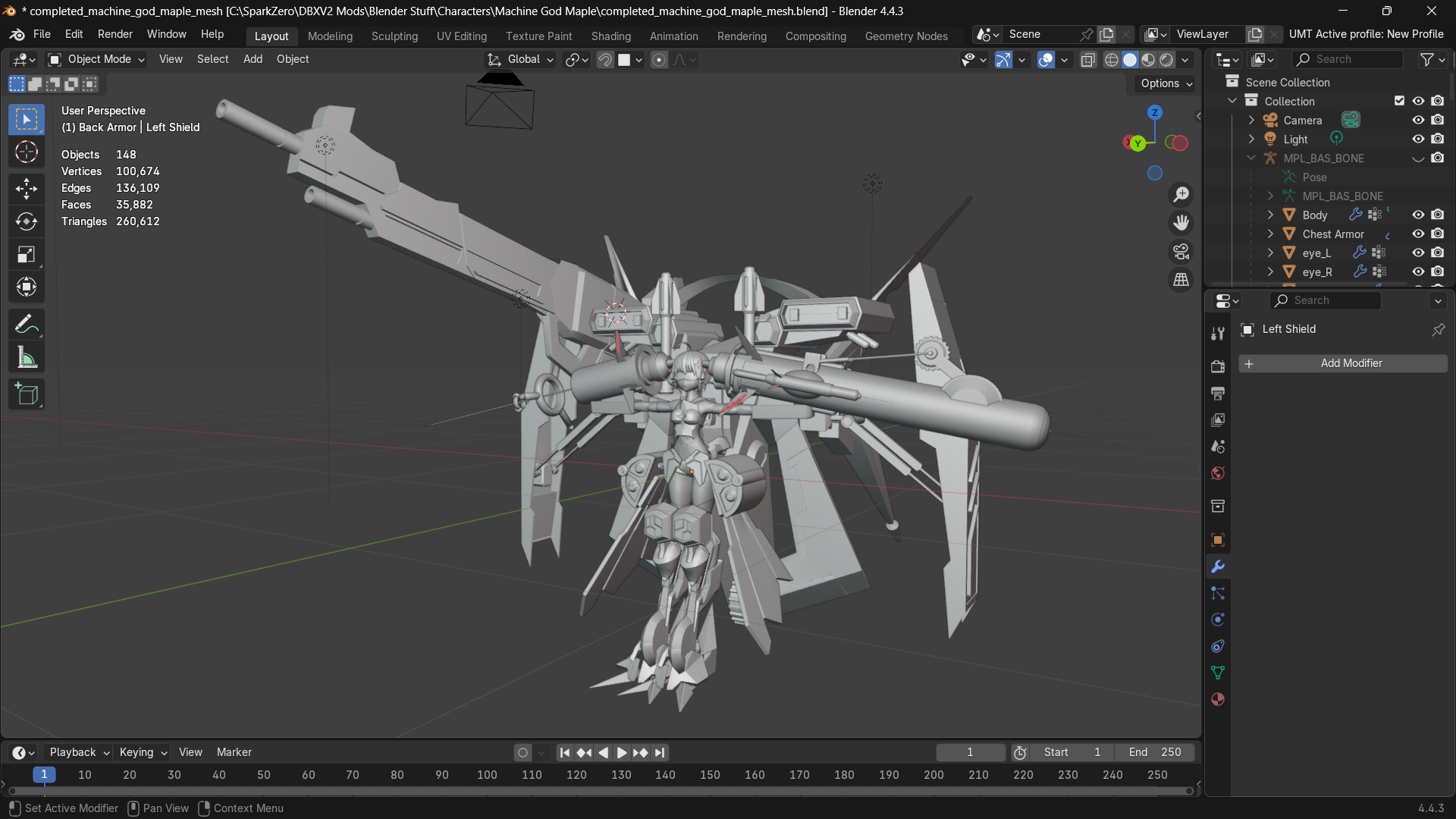1456x819 pixels.
Task: Select the Select Box tool
Action: [x=27, y=120]
